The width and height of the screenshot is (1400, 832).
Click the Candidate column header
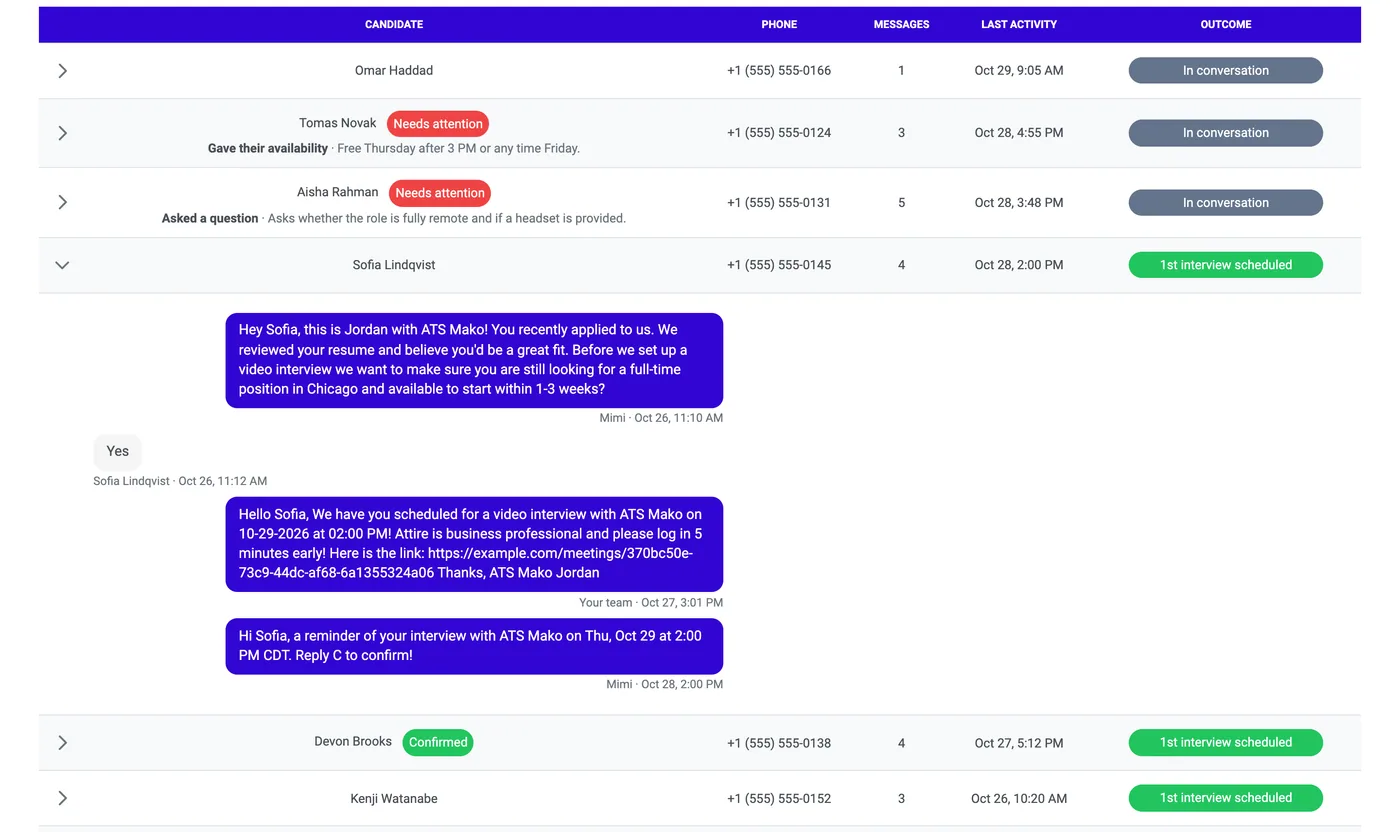394,24
